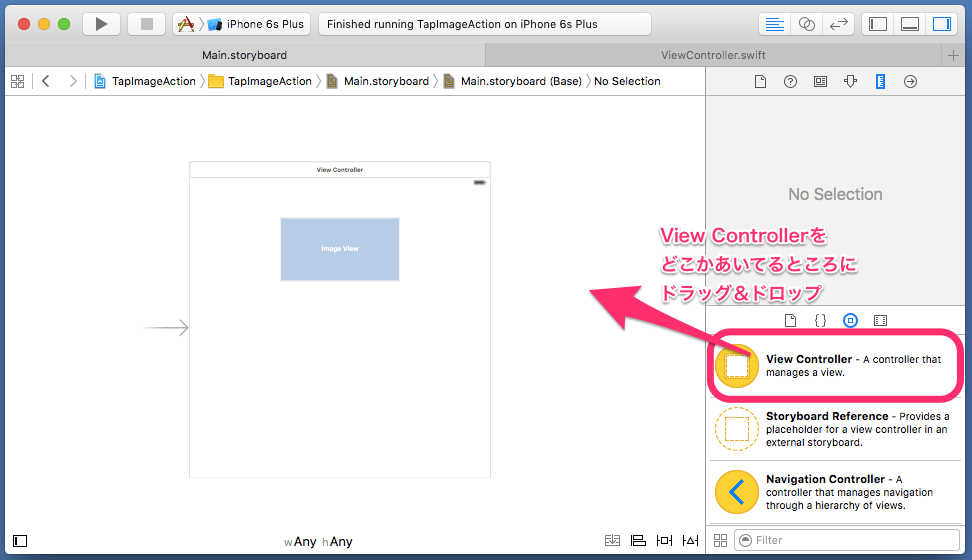This screenshot has height=560, width=972.
Task: Show the Code Snippet library
Action: (x=820, y=321)
